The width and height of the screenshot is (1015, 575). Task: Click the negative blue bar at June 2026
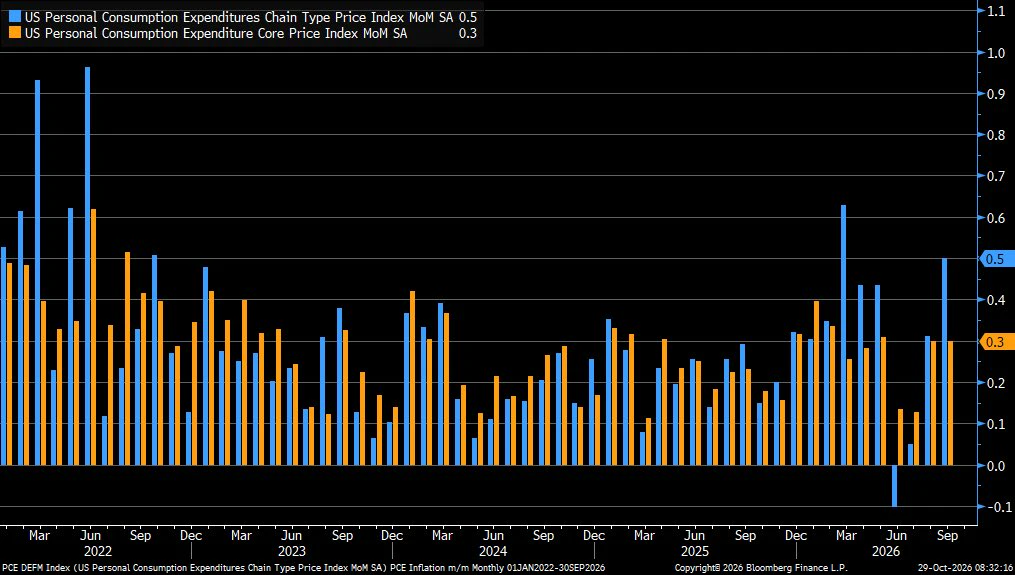[x=895, y=486]
